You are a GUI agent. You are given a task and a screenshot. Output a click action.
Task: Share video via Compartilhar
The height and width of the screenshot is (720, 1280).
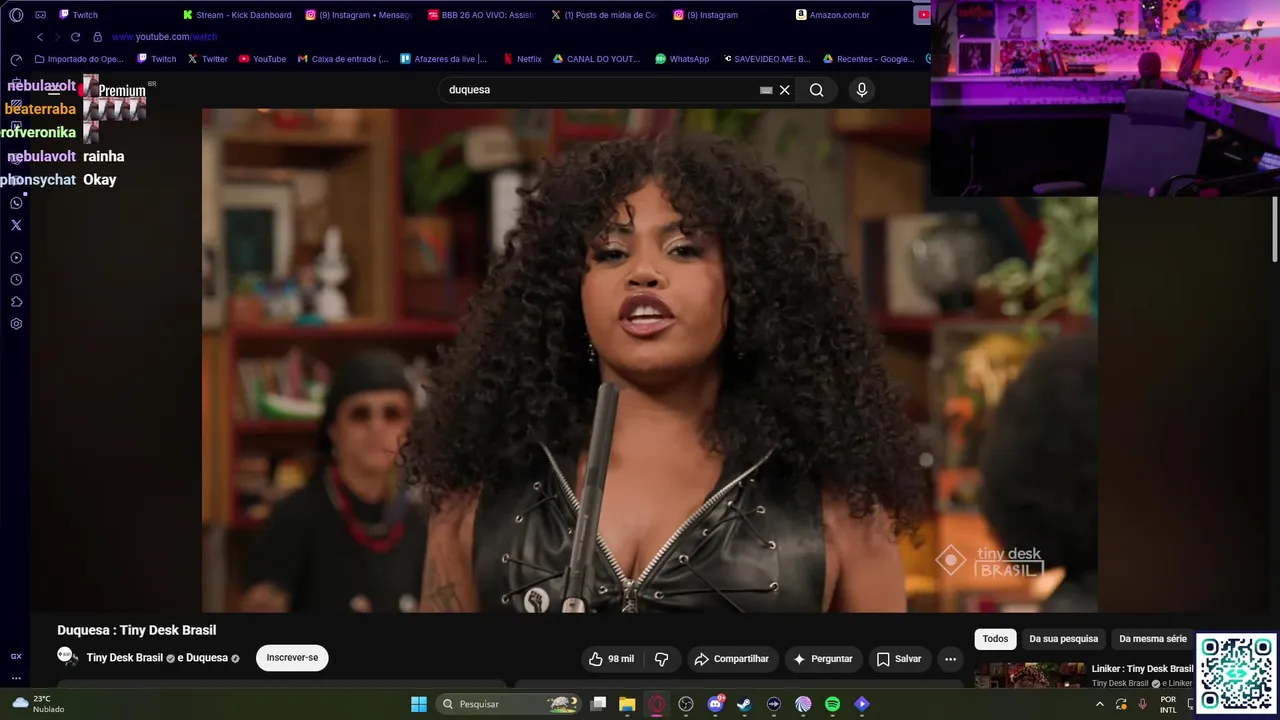pos(732,659)
